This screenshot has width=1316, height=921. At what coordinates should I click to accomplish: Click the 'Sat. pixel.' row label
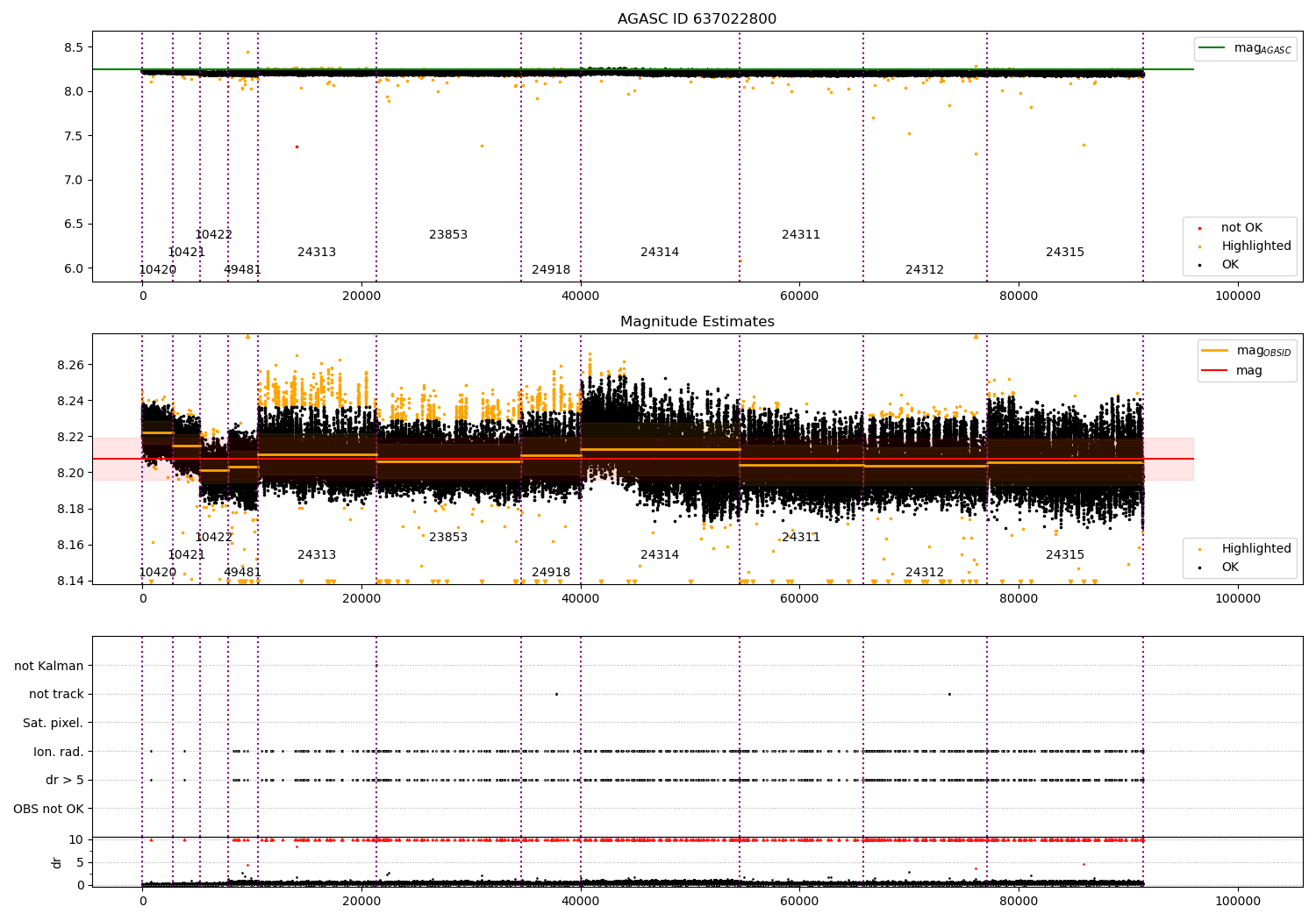pos(53,724)
